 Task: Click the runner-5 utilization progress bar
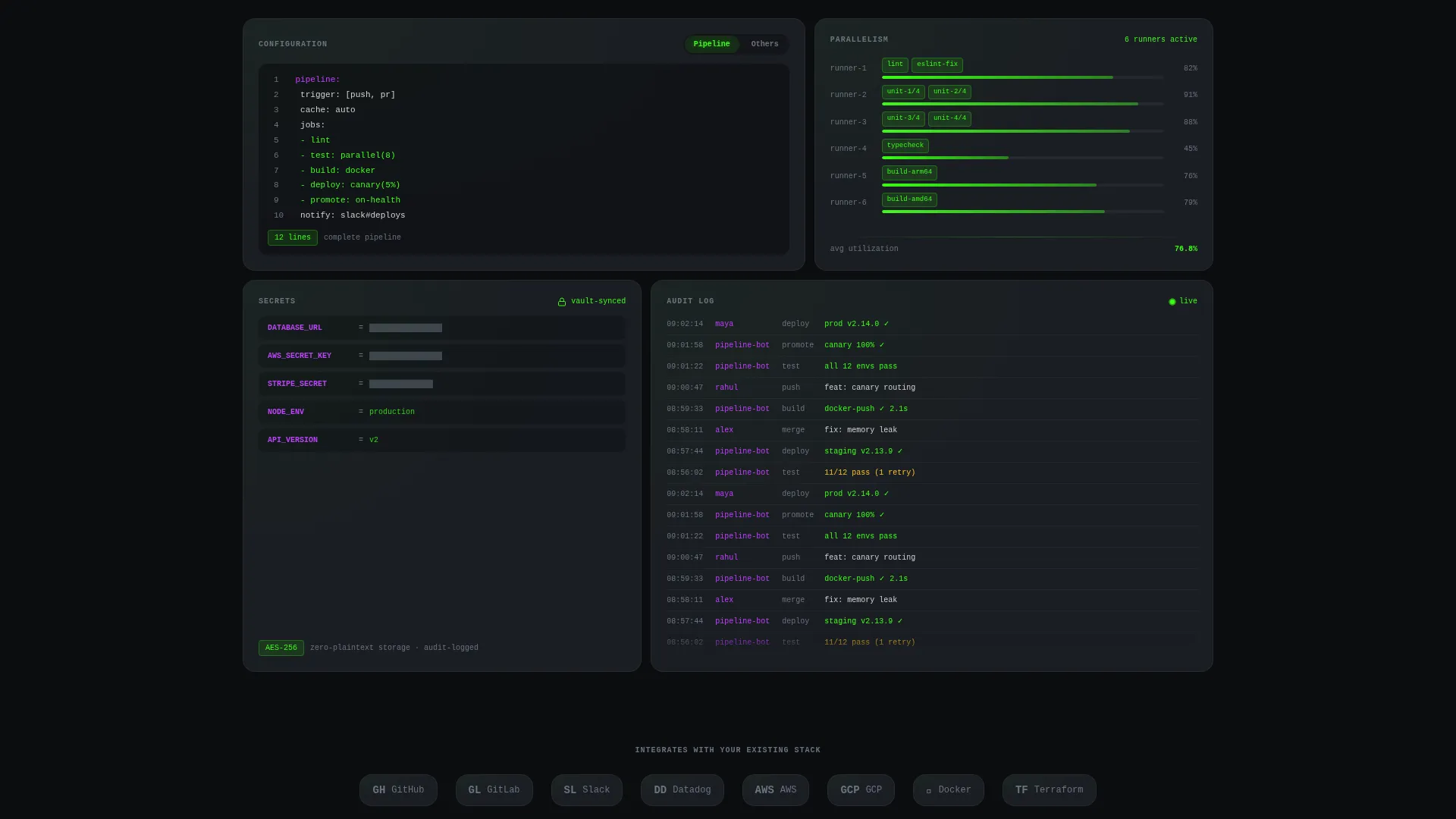[1022, 185]
